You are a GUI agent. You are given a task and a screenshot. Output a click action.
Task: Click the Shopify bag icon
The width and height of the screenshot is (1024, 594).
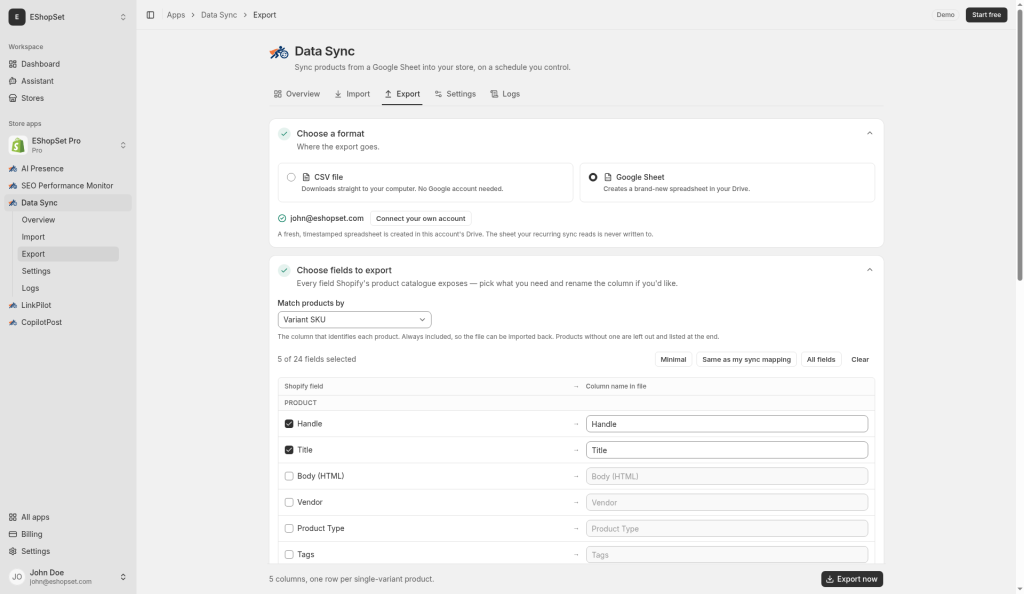coord(18,145)
